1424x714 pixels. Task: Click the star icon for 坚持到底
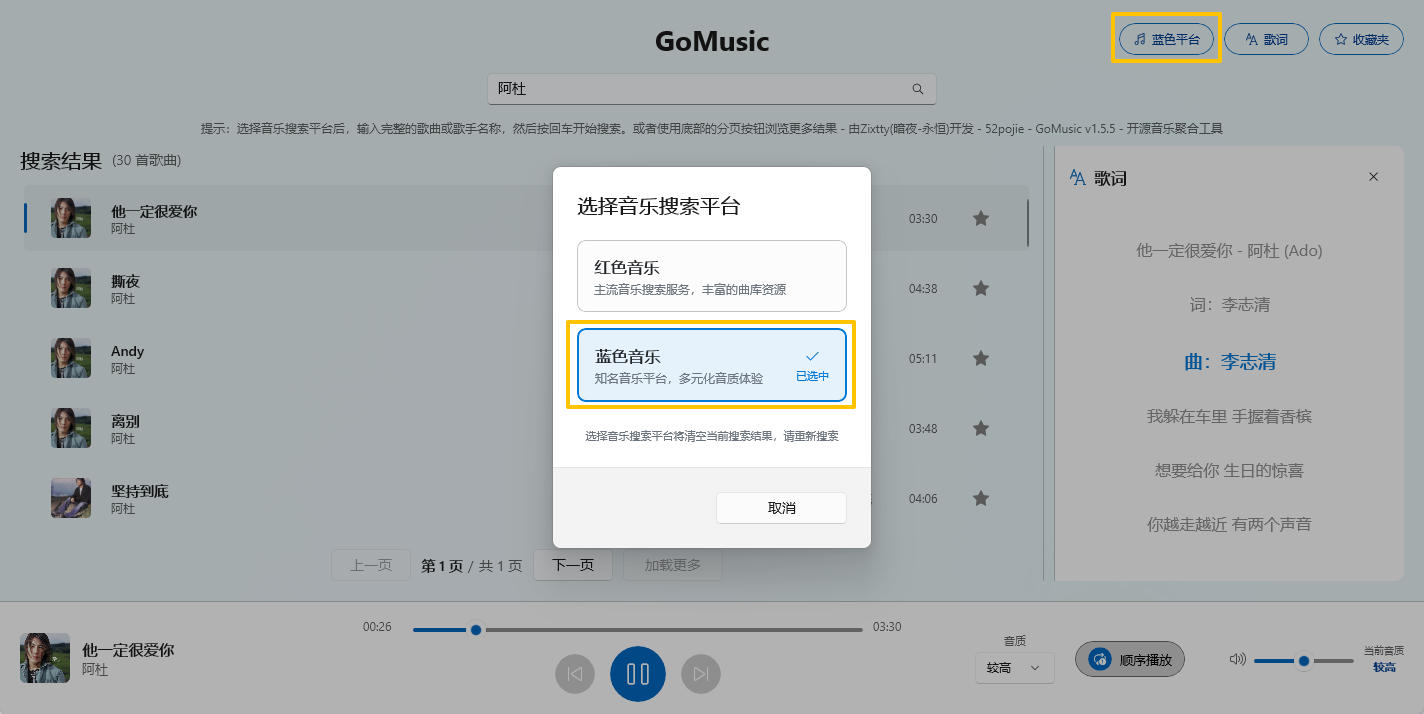(x=981, y=498)
